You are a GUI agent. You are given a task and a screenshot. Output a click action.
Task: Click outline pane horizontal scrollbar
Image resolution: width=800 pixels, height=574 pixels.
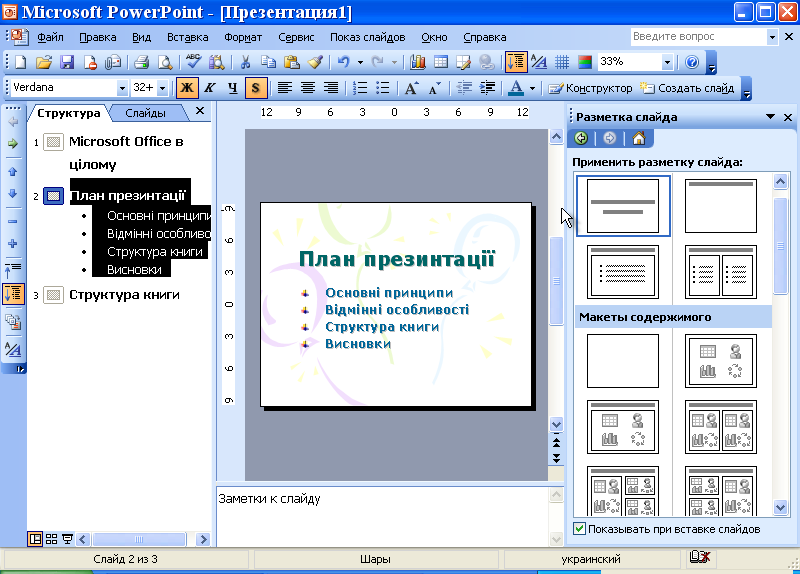138,539
